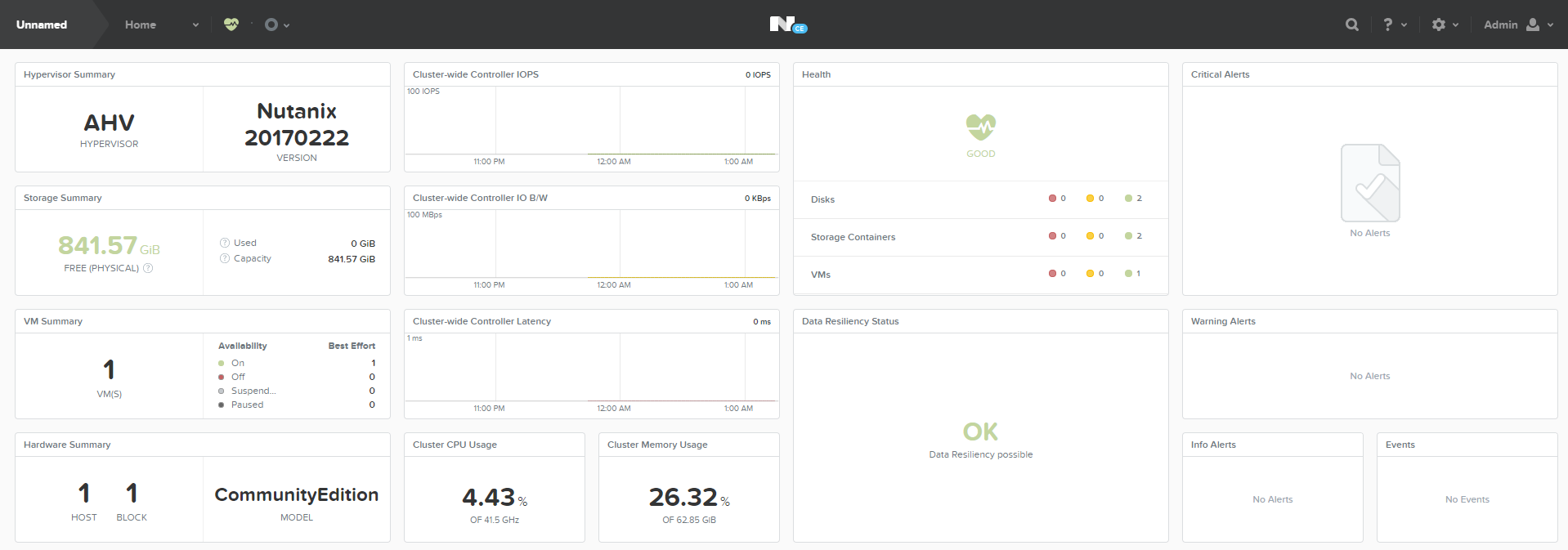
Task: Click the 0 IOPS current value
Action: tap(758, 74)
